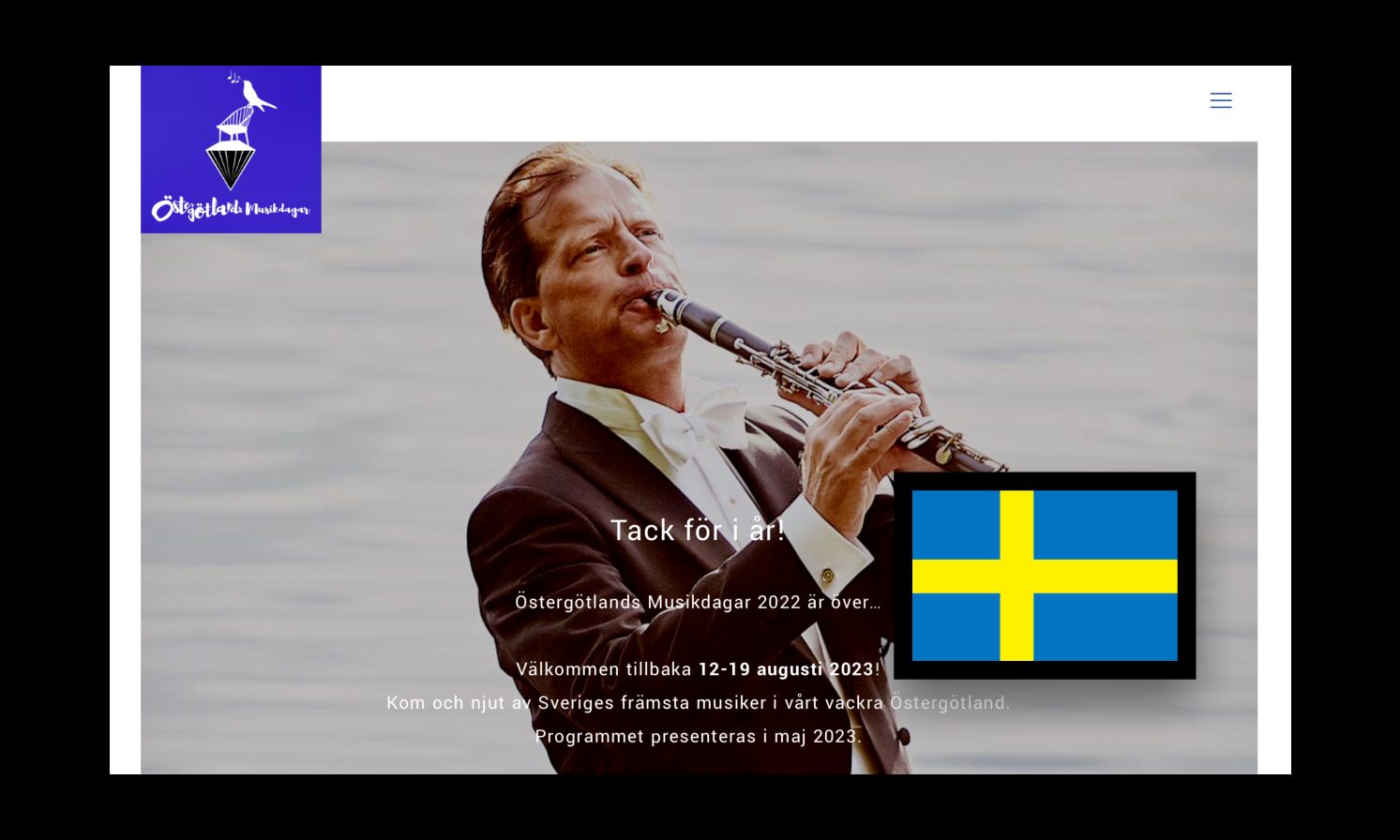
Task: Click the bold '12-19 augusti 2023' date
Action: point(786,669)
